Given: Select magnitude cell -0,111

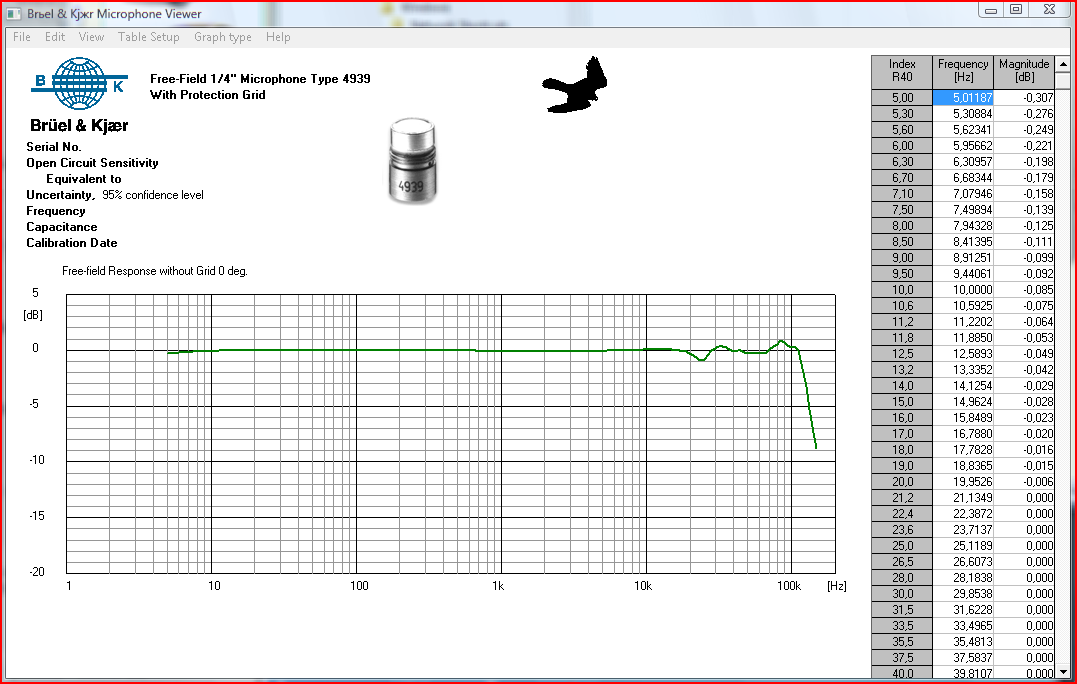Looking at the screenshot, I should tap(1024, 242).
